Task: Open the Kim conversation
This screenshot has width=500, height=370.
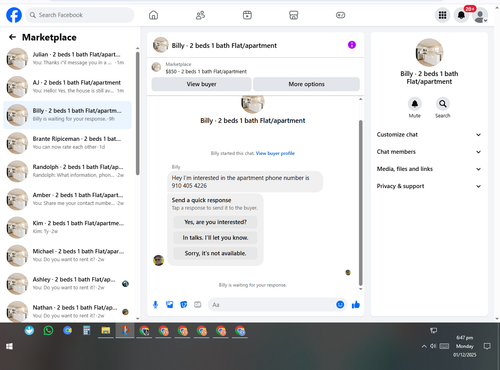Action: [x=67, y=227]
